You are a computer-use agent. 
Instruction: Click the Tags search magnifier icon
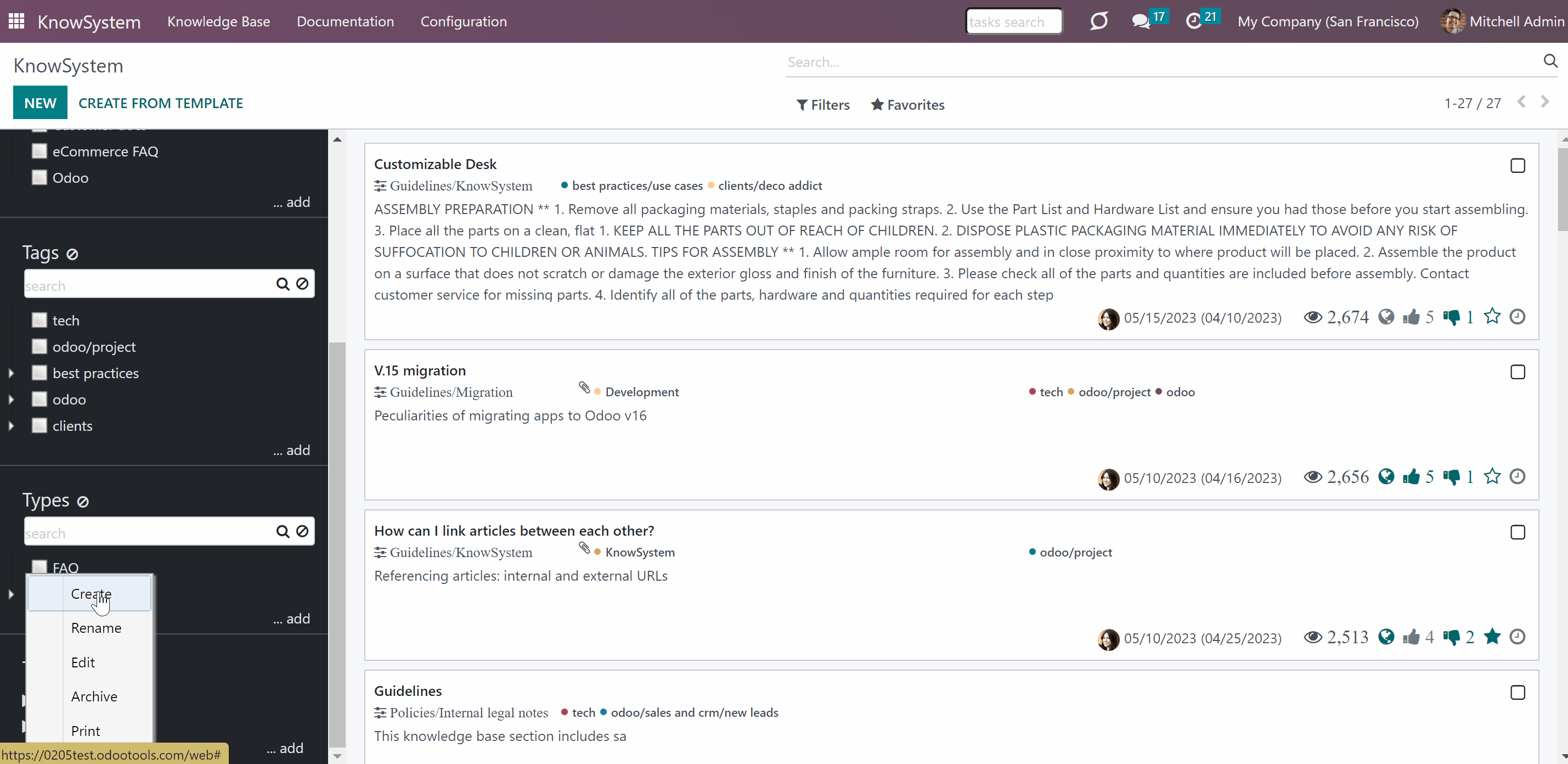click(283, 284)
